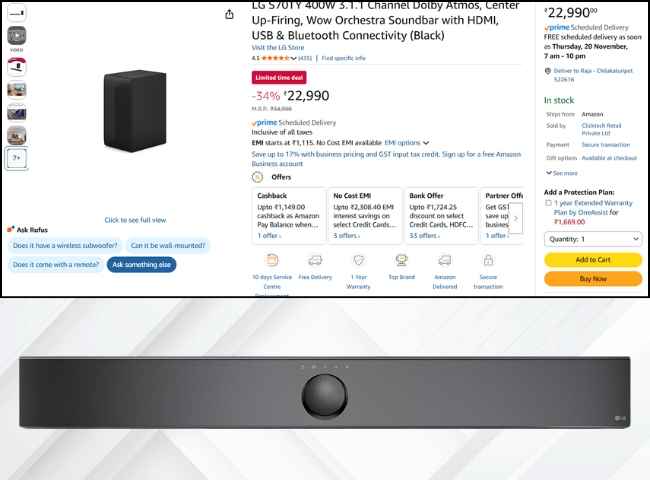Screen dimensions: 650x480
Task: Show next offers with carousel arrow
Action: pyautogui.click(x=516, y=218)
